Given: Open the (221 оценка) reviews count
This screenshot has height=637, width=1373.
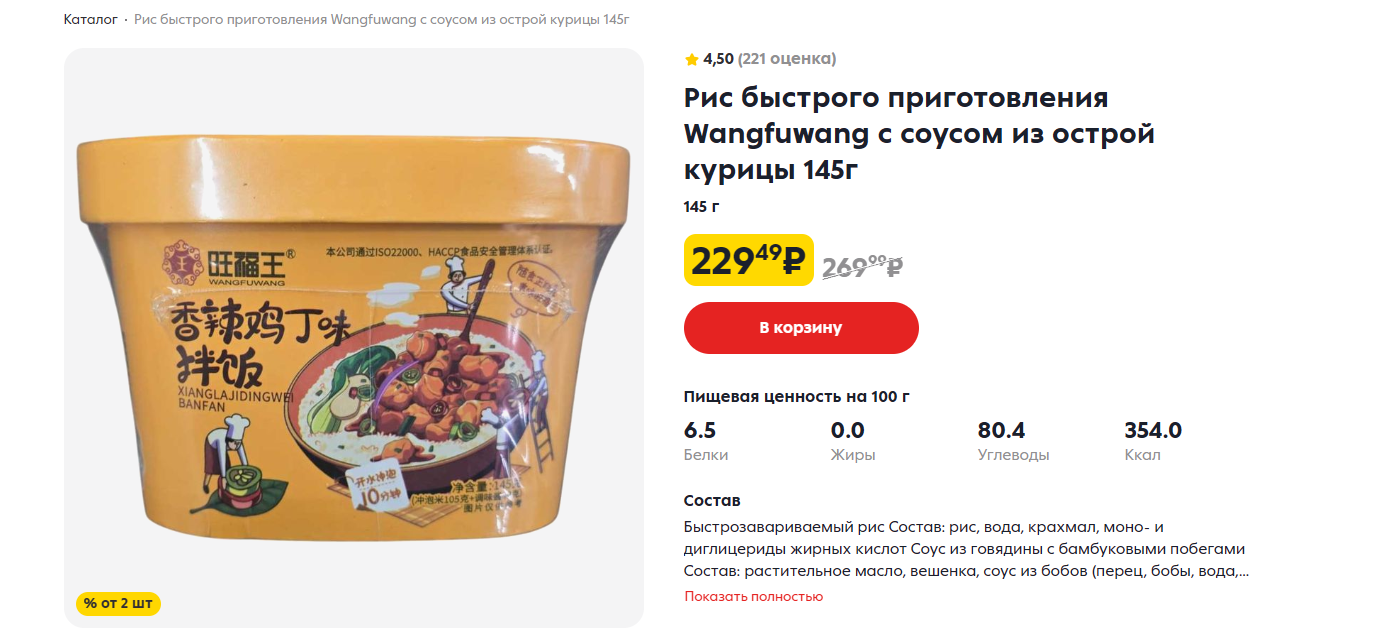Looking at the screenshot, I should point(787,59).
